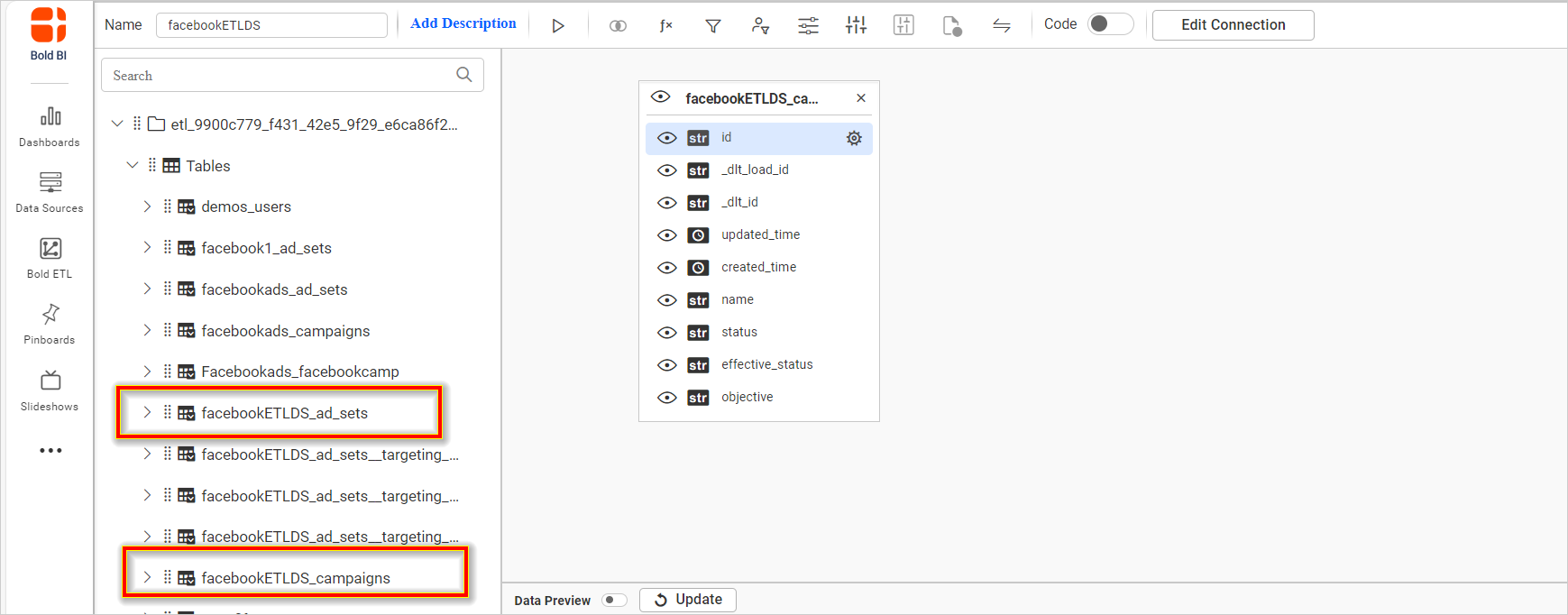
Task: Expand the facebookETLDS_ad_sets table
Action: [147, 412]
